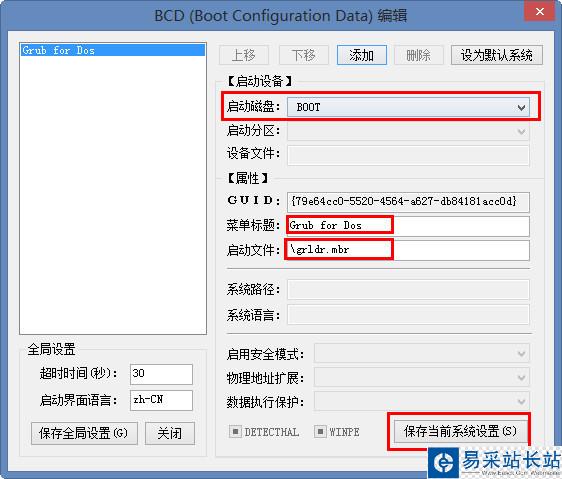This screenshot has height=479, width=562.
Task: Click the 删除 (delete) button
Action: (x=419, y=55)
